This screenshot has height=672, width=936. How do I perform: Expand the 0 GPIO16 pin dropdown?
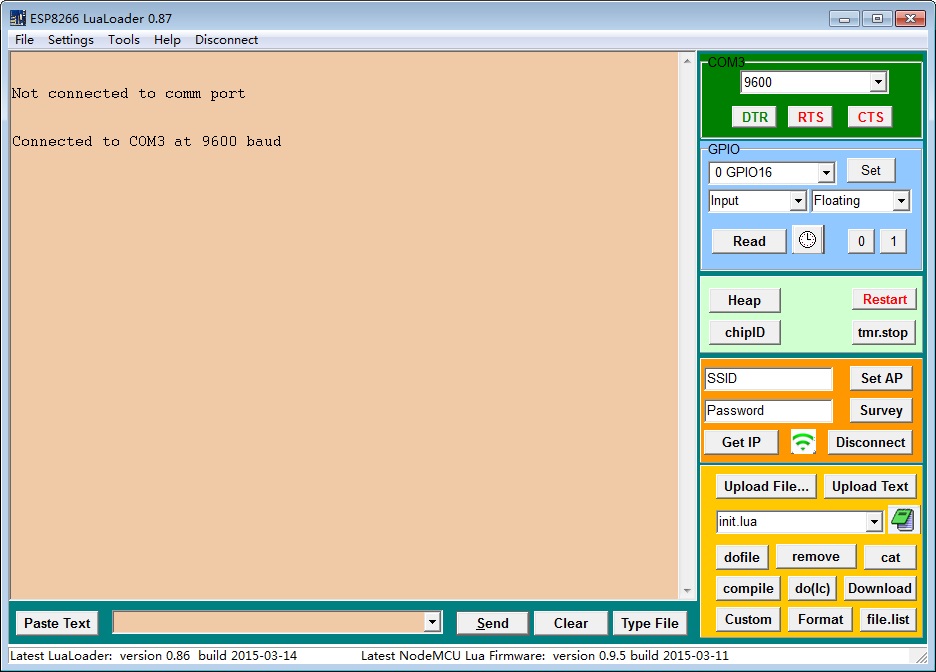pyautogui.click(x=826, y=172)
